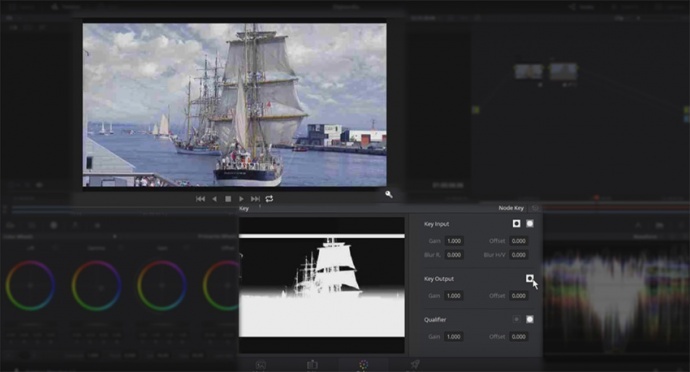Click the waveform scope display
Image resolution: width=690 pixels, height=372 pixels.
(616, 297)
